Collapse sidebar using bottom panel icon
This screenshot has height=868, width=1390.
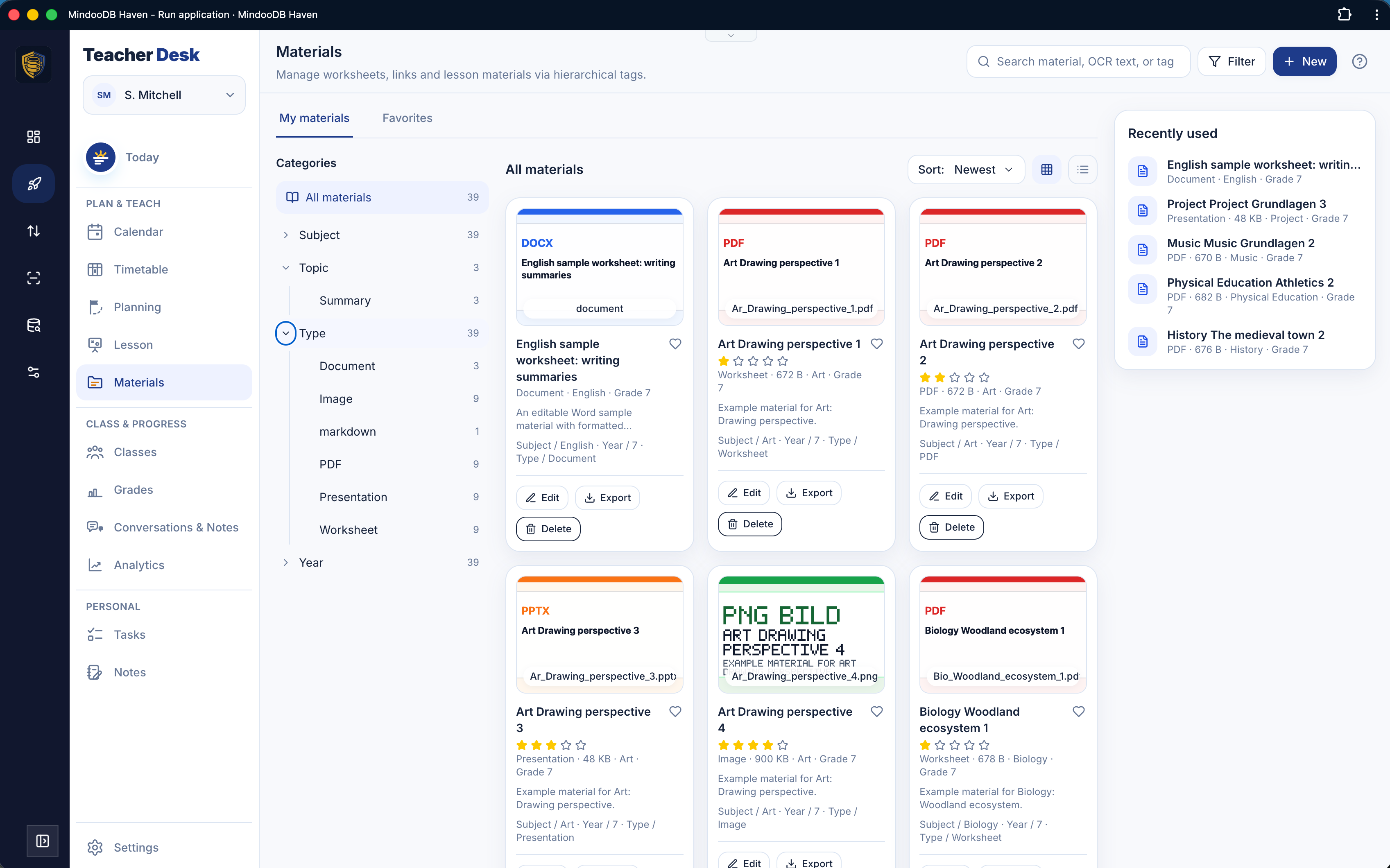click(43, 841)
